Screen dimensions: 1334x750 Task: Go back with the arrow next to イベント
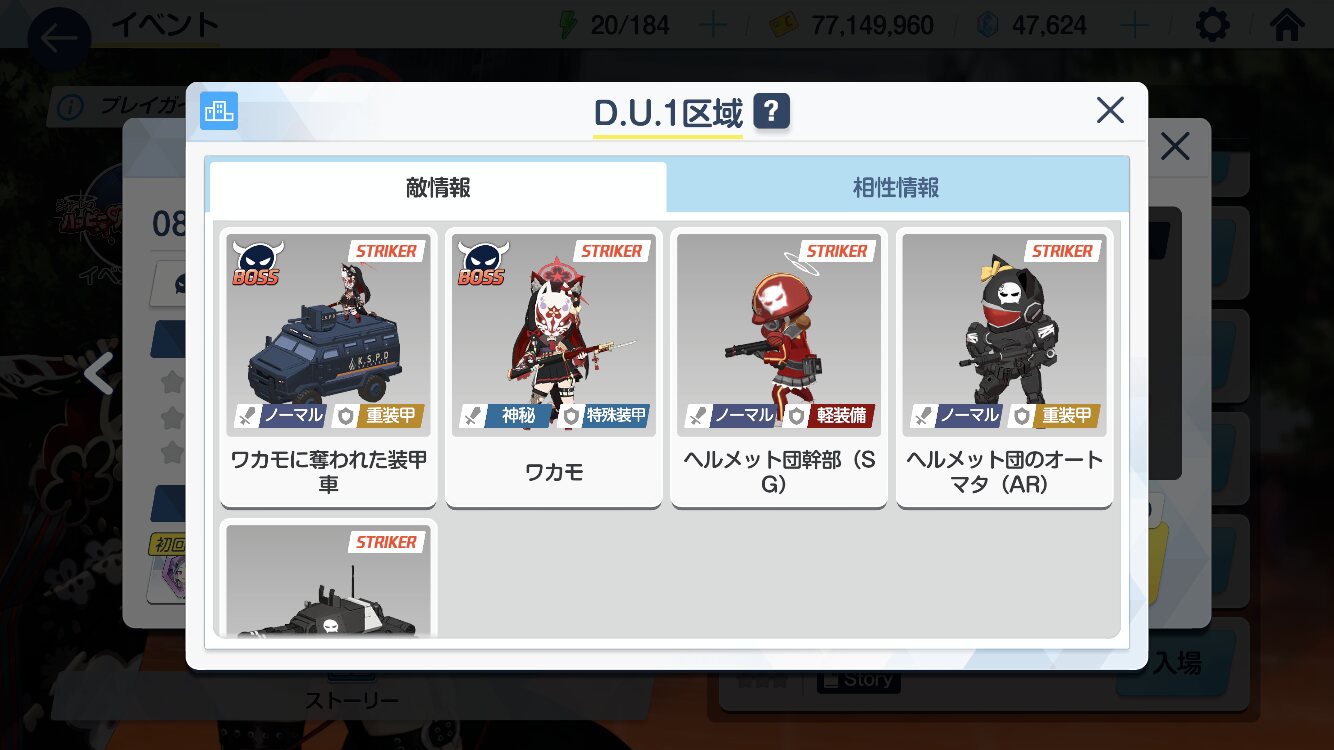59,38
